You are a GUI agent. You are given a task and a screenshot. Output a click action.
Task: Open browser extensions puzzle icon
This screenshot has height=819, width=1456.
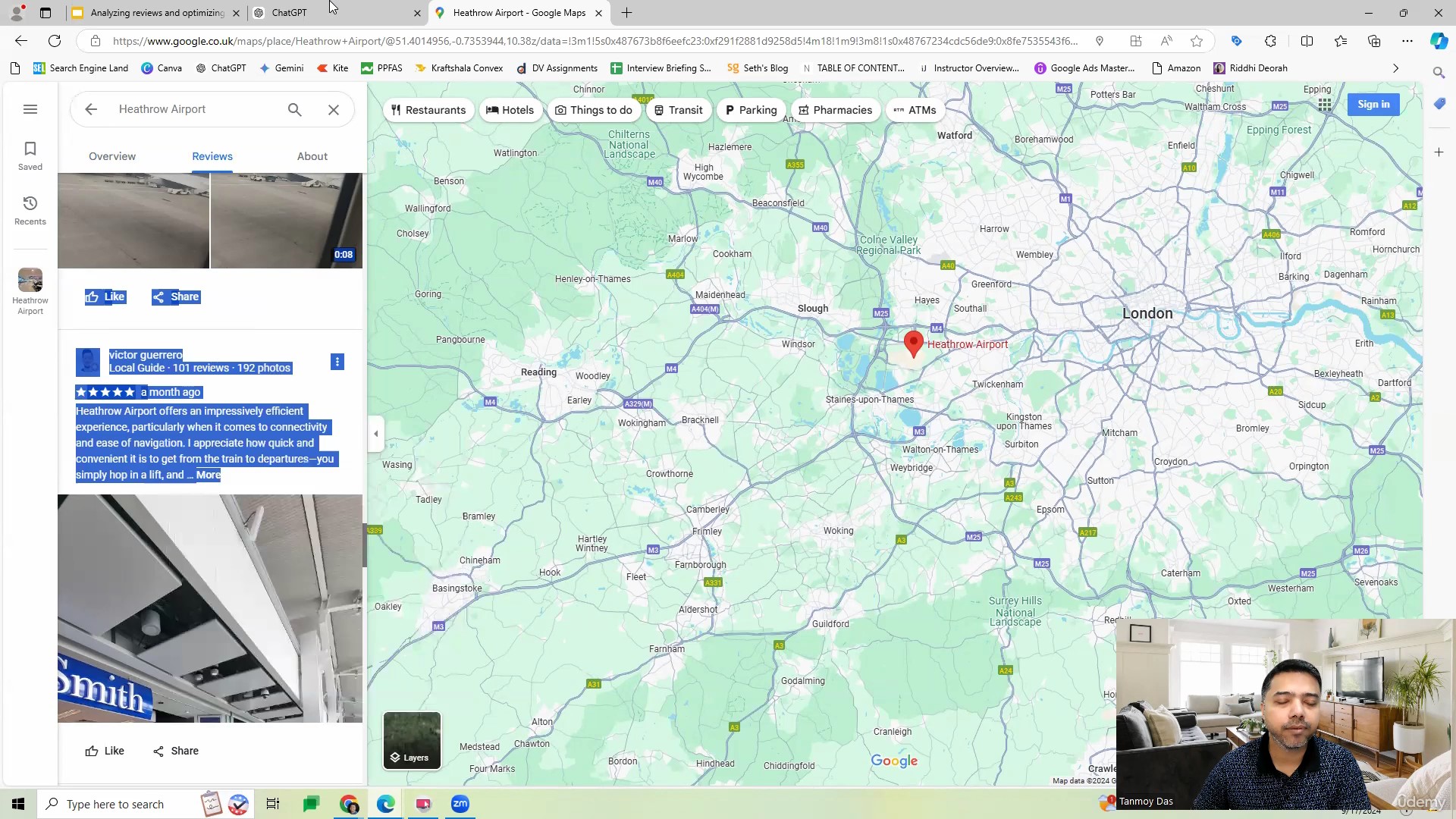(1270, 41)
